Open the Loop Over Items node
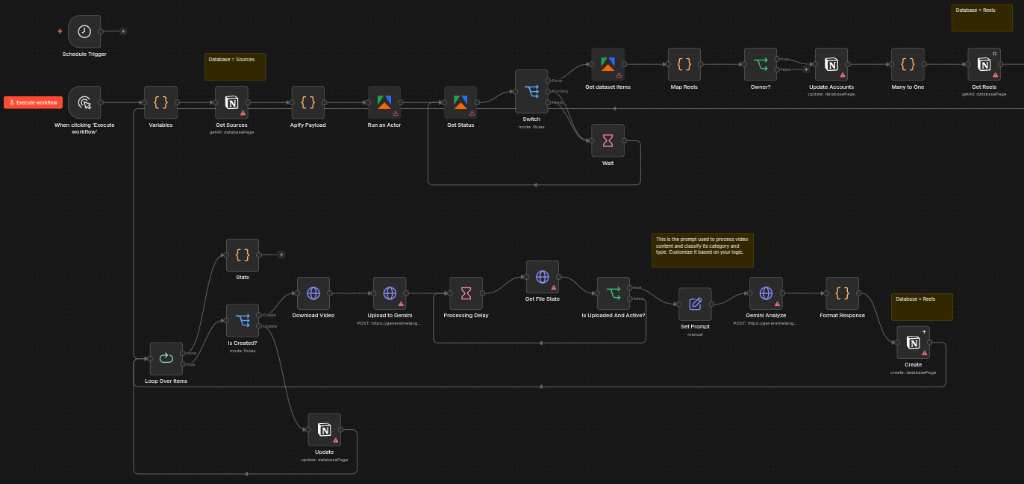The height and width of the screenshot is (484, 1024). (166, 358)
